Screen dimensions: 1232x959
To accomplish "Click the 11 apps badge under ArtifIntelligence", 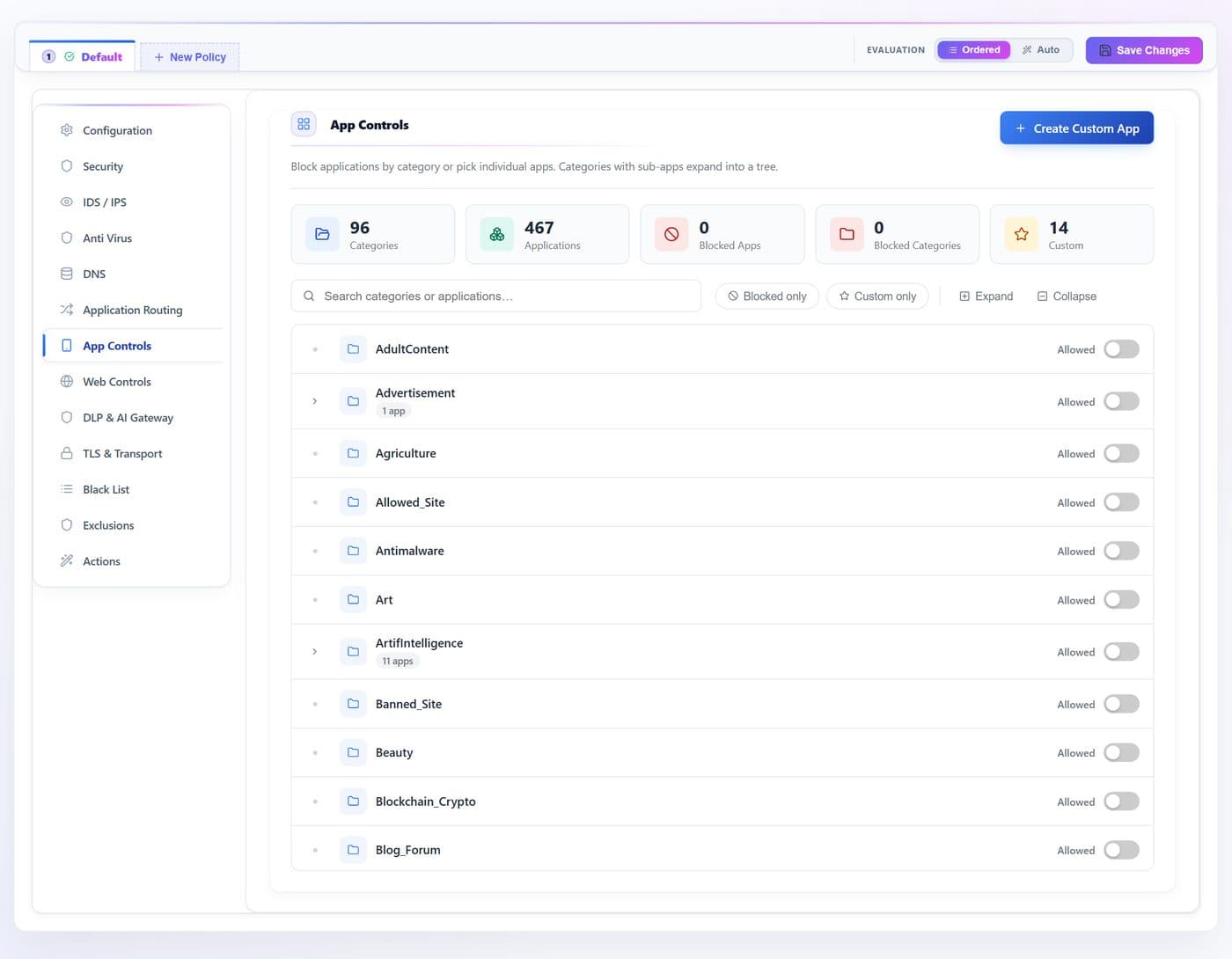I will tap(398, 662).
